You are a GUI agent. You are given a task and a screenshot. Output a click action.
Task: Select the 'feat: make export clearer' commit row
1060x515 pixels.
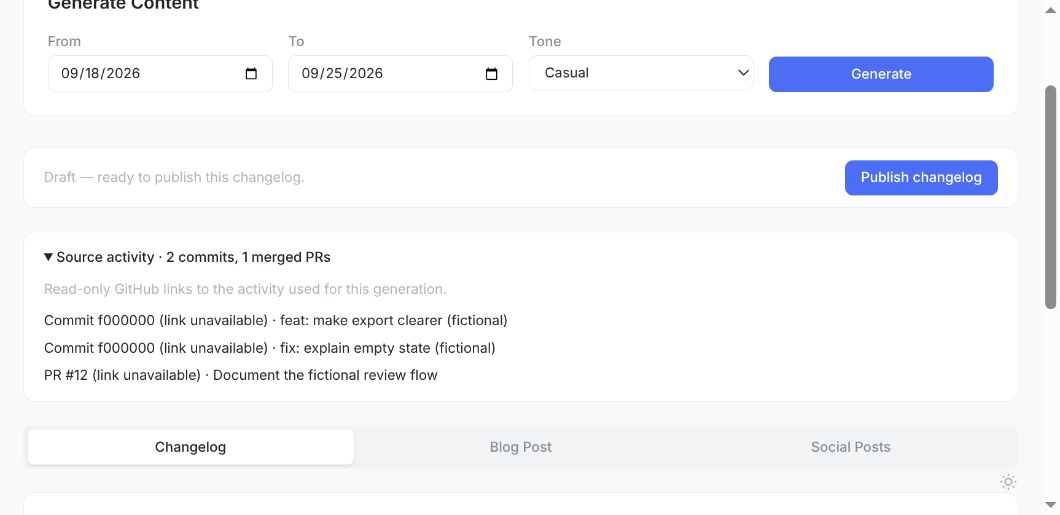click(x=276, y=320)
